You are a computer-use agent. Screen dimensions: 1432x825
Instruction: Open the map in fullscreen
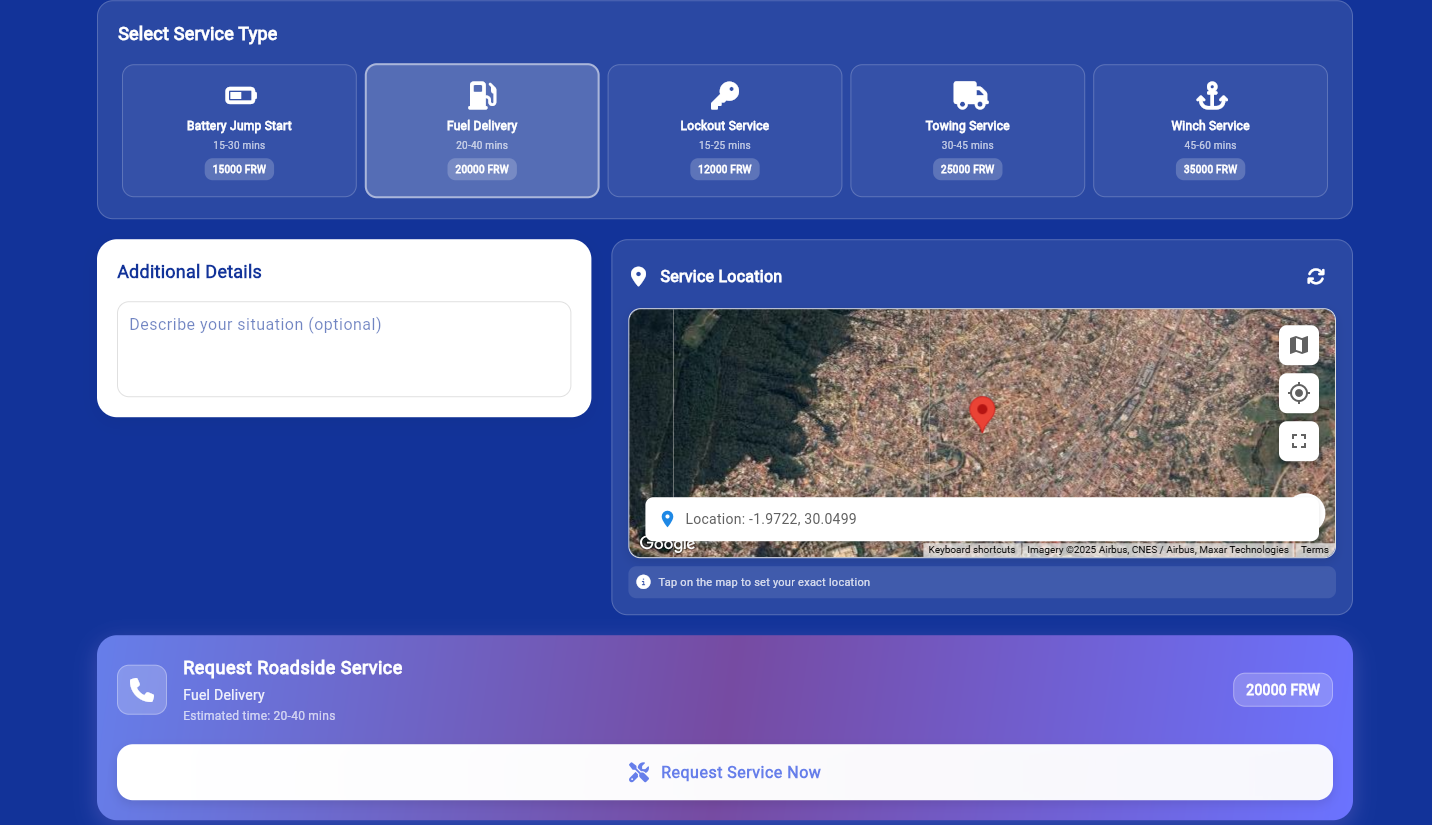(x=1298, y=441)
